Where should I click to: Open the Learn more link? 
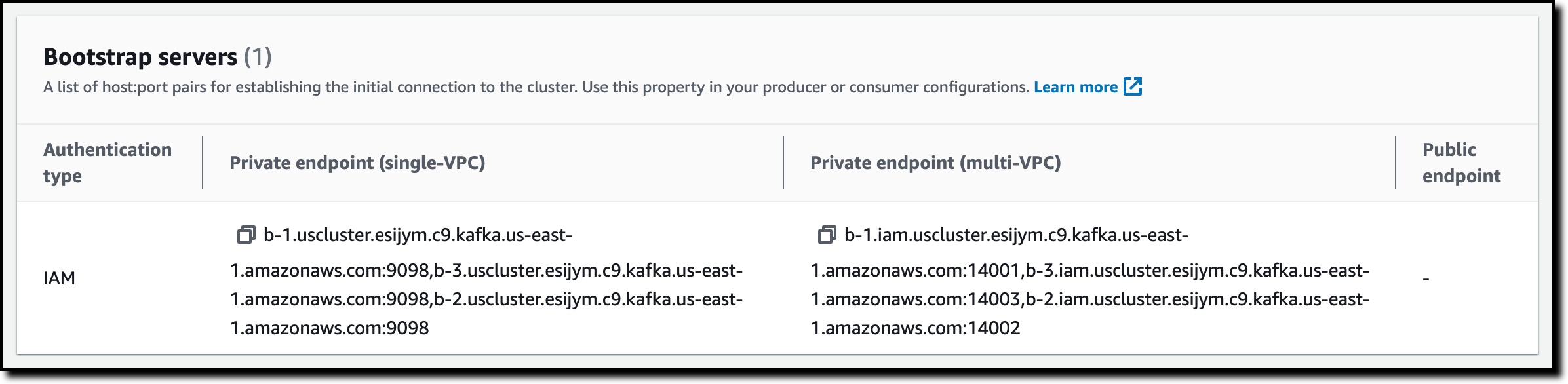pyautogui.click(x=1075, y=87)
